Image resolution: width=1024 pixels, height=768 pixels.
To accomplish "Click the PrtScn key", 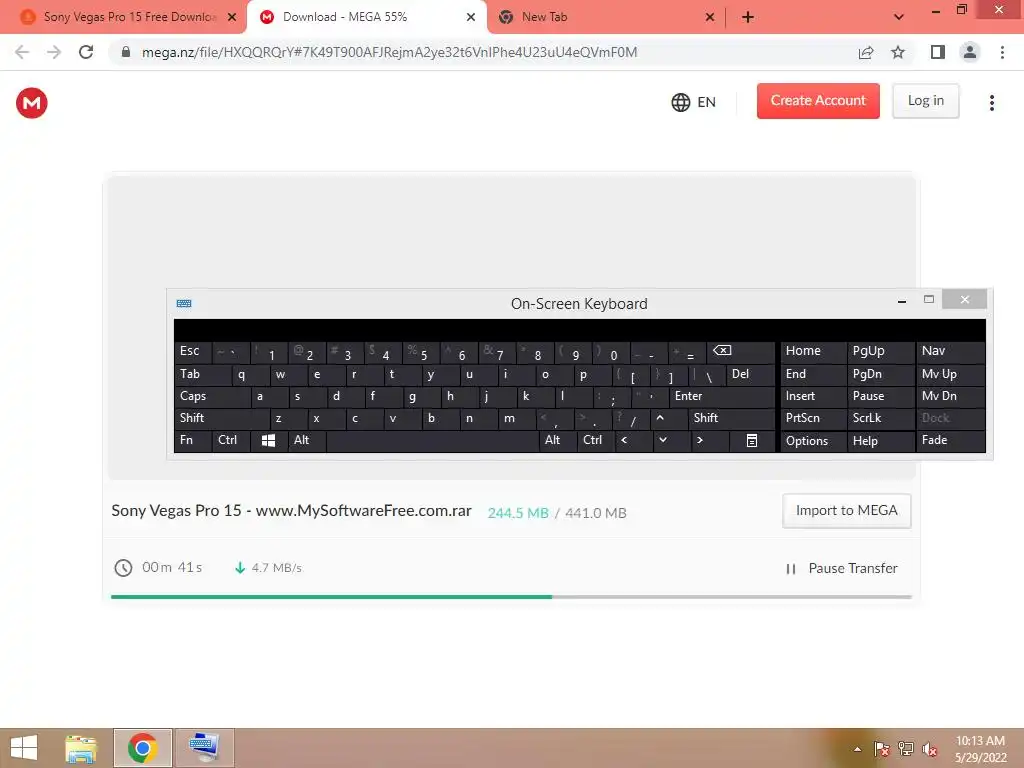I will (x=812, y=419).
